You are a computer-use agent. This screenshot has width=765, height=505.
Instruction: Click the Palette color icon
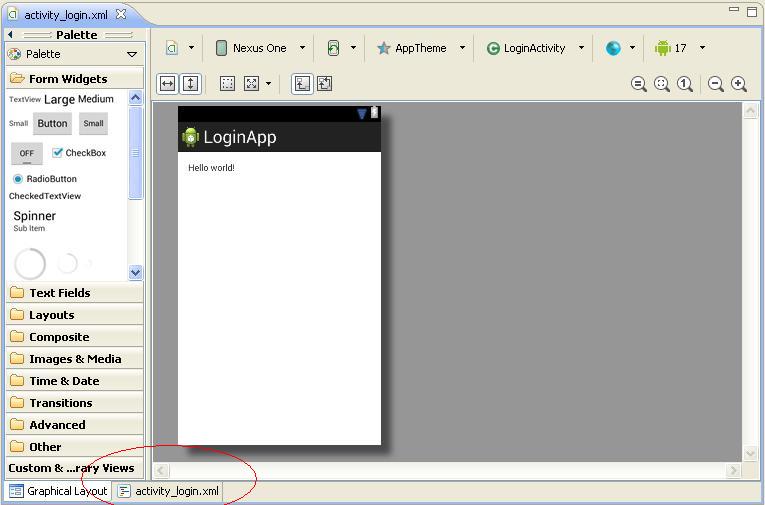tap(15, 54)
